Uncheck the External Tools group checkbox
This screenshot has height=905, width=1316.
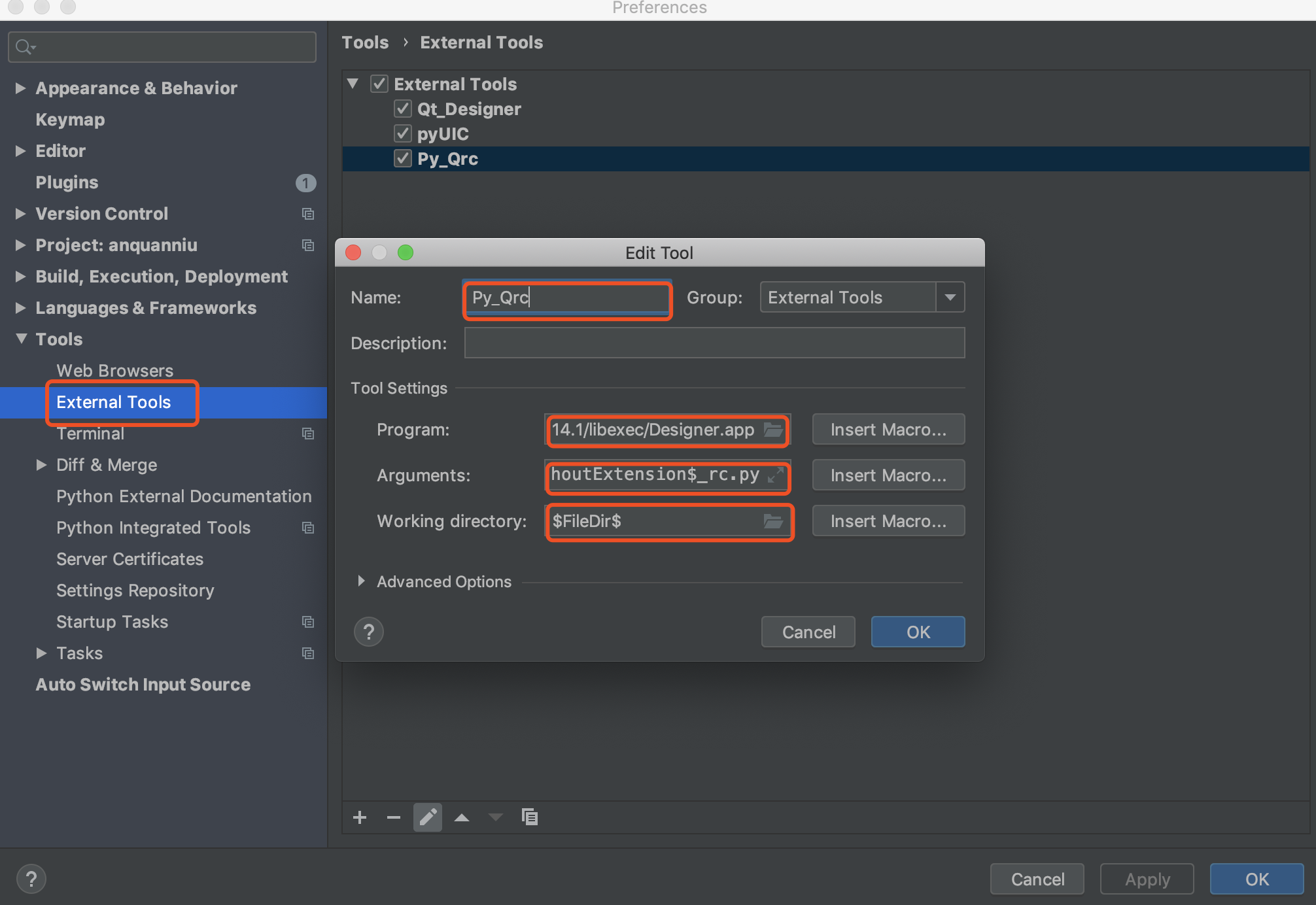[380, 83]
